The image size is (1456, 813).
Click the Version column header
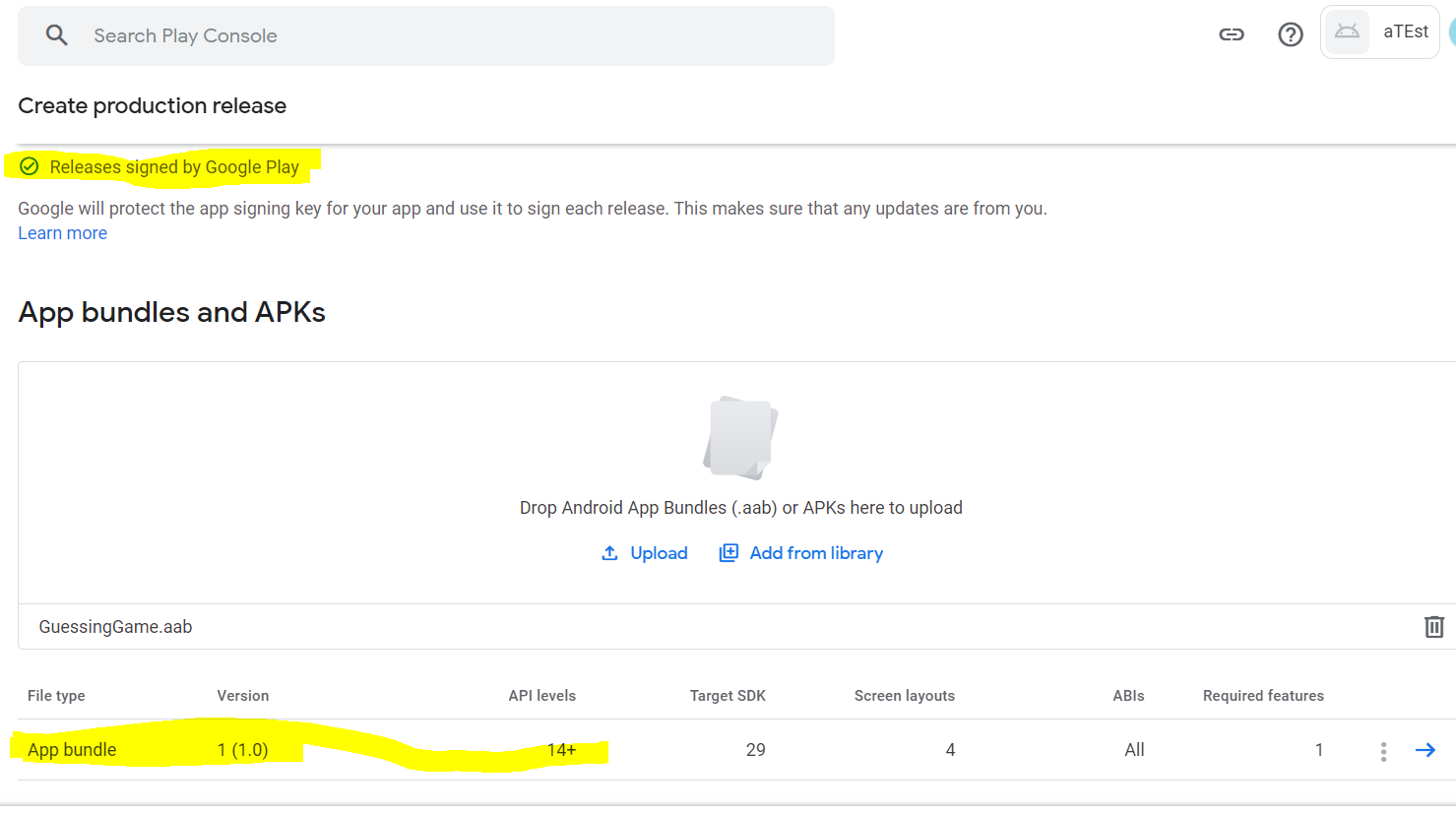[243, 696]
